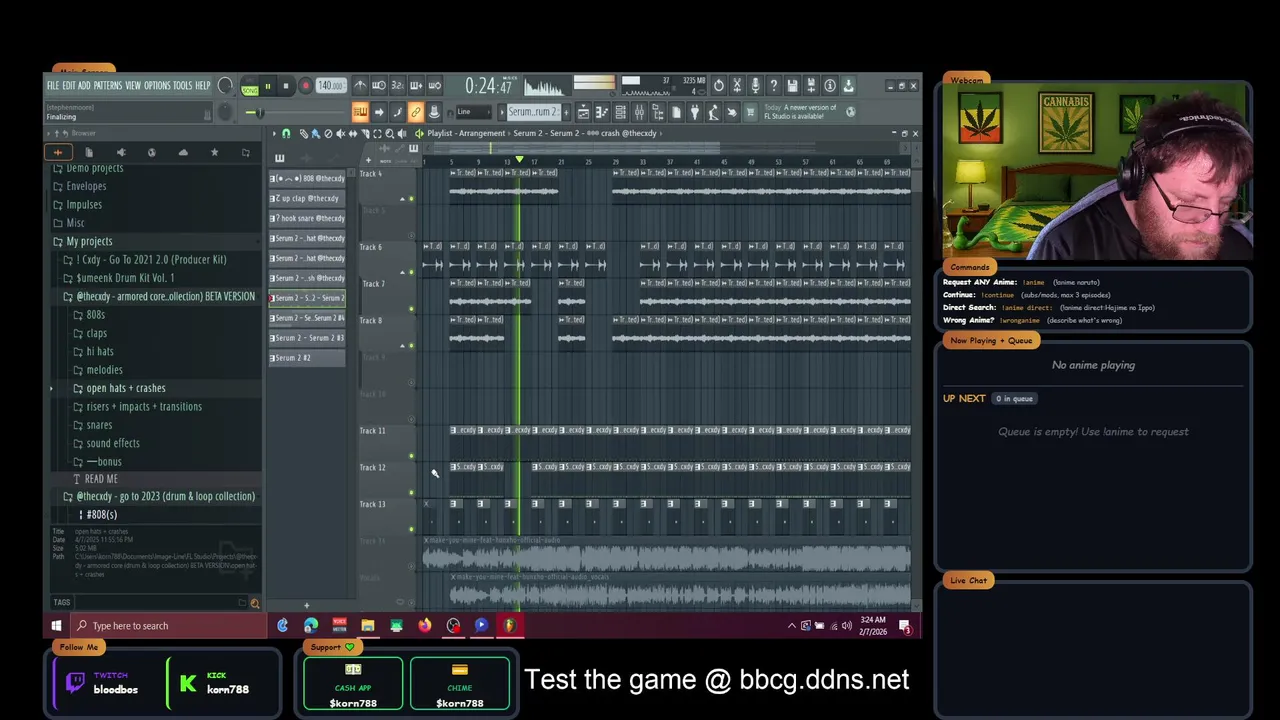
Task: Toggle playlist snap magnet
Action: (x=286, y=134)
